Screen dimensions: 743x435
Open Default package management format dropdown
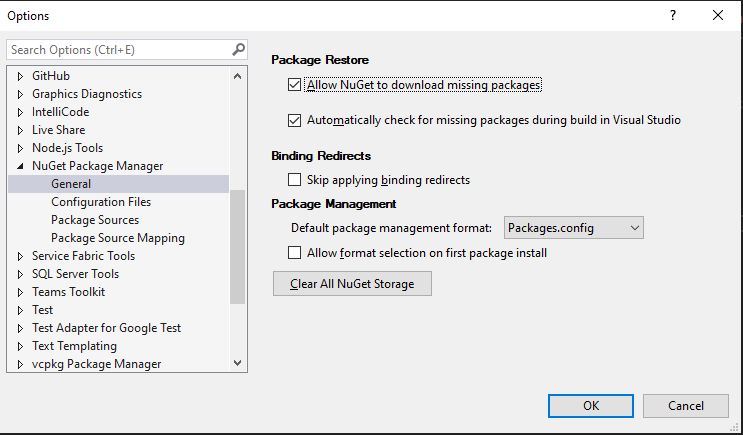click(x=573, y=228)
